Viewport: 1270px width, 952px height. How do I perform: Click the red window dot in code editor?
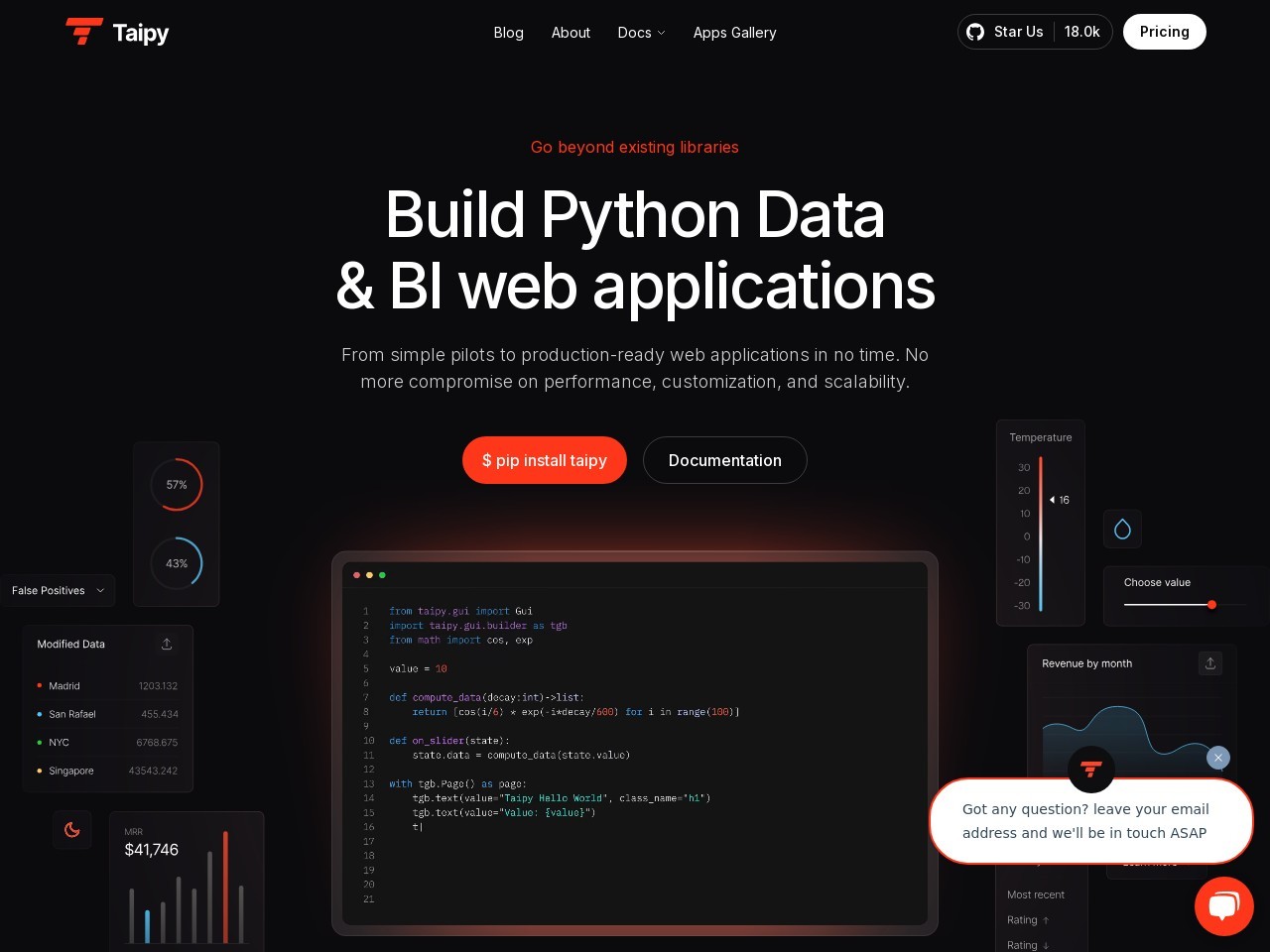point(356,575)
